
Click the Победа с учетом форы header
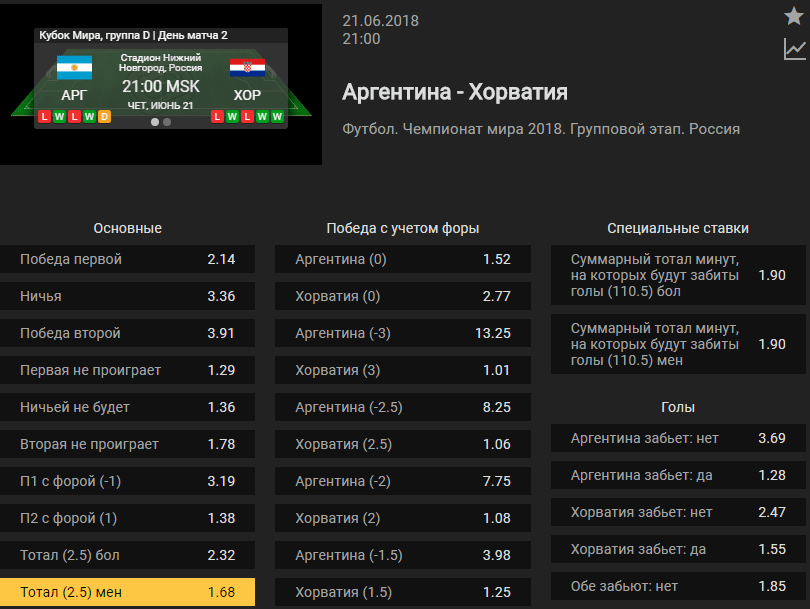click(403, 228)
